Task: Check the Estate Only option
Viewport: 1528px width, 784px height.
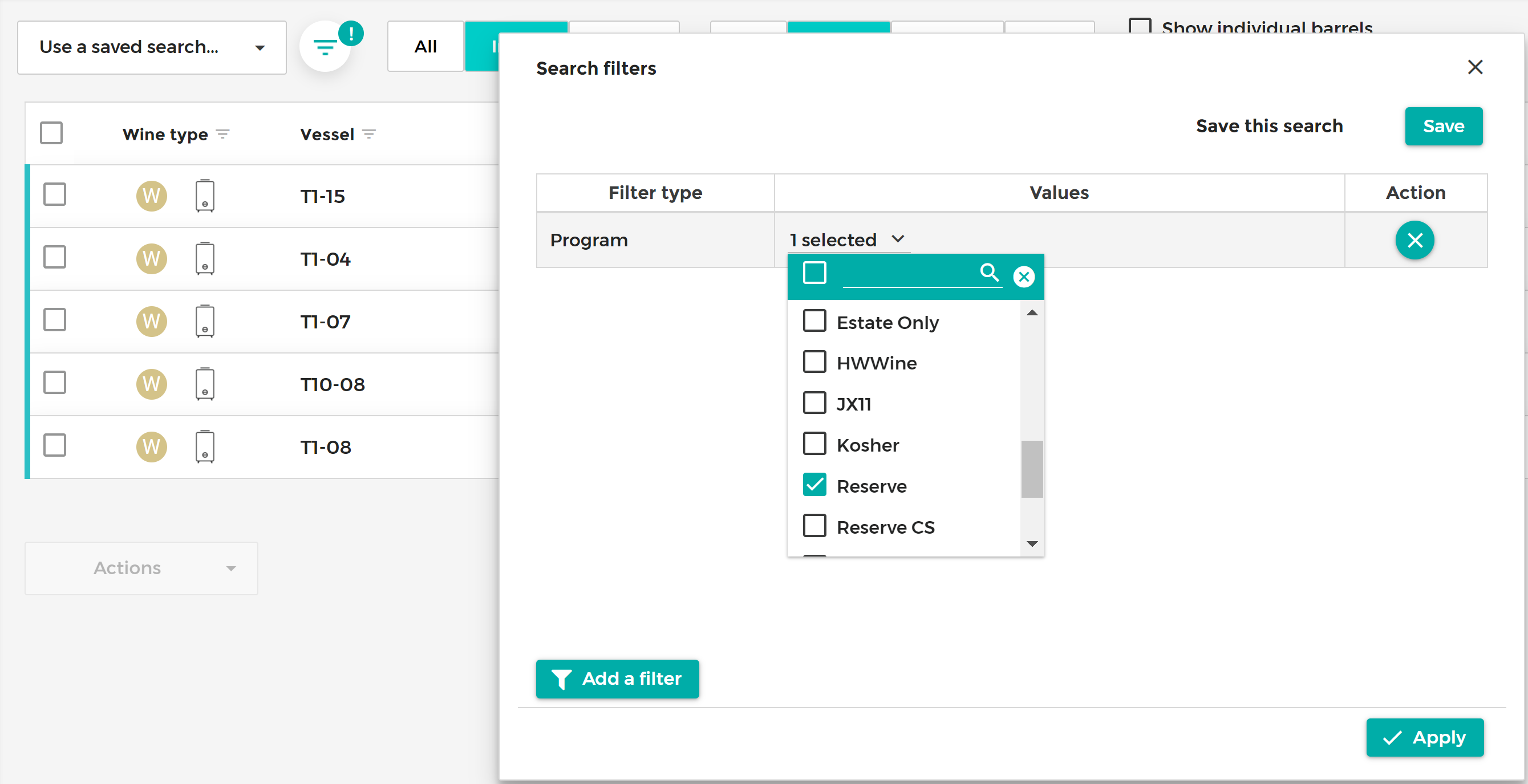Action: click(814, 321)
